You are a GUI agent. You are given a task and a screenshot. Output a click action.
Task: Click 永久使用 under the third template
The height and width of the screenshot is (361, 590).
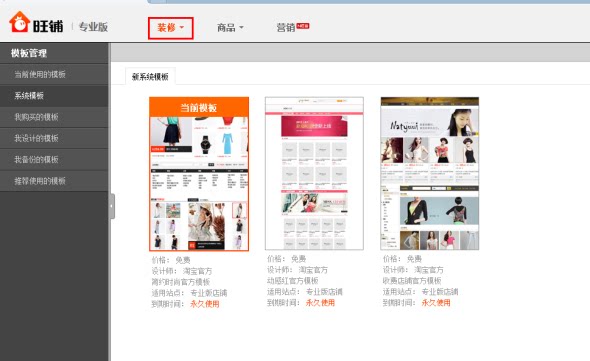point(436,303)
